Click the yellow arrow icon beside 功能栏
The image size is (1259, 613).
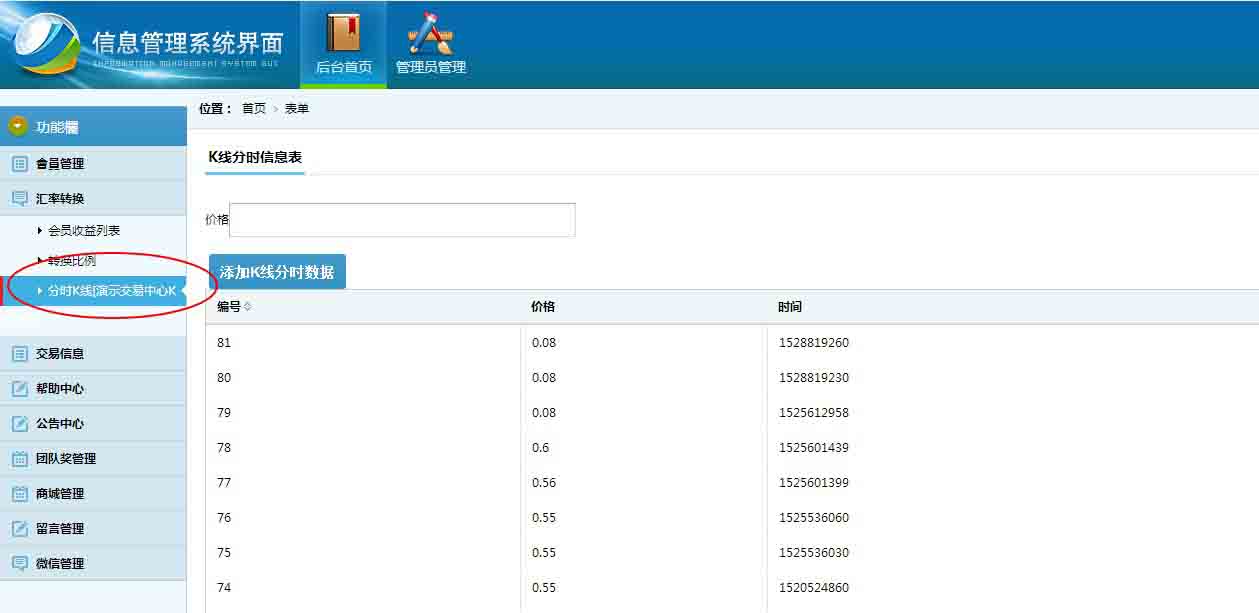17,126
